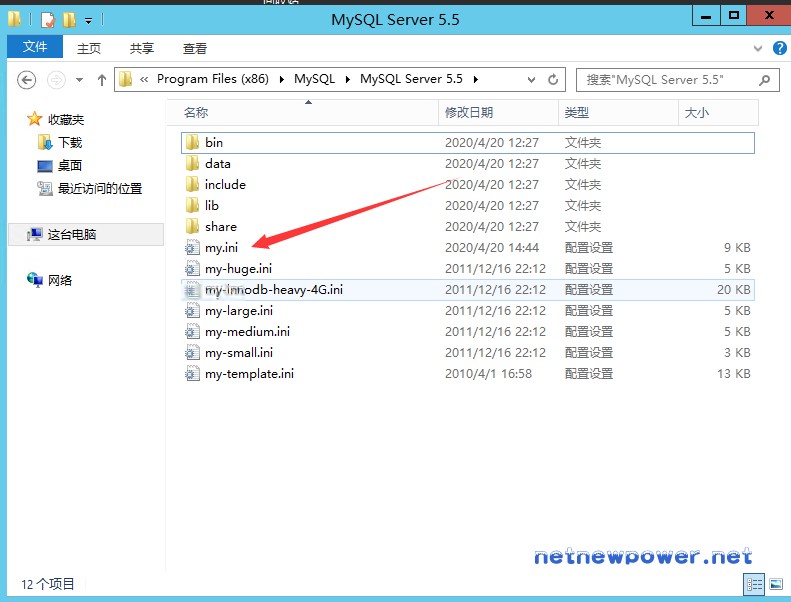
Task: Click the my.ini file icon
Action: tap(192, 248)
